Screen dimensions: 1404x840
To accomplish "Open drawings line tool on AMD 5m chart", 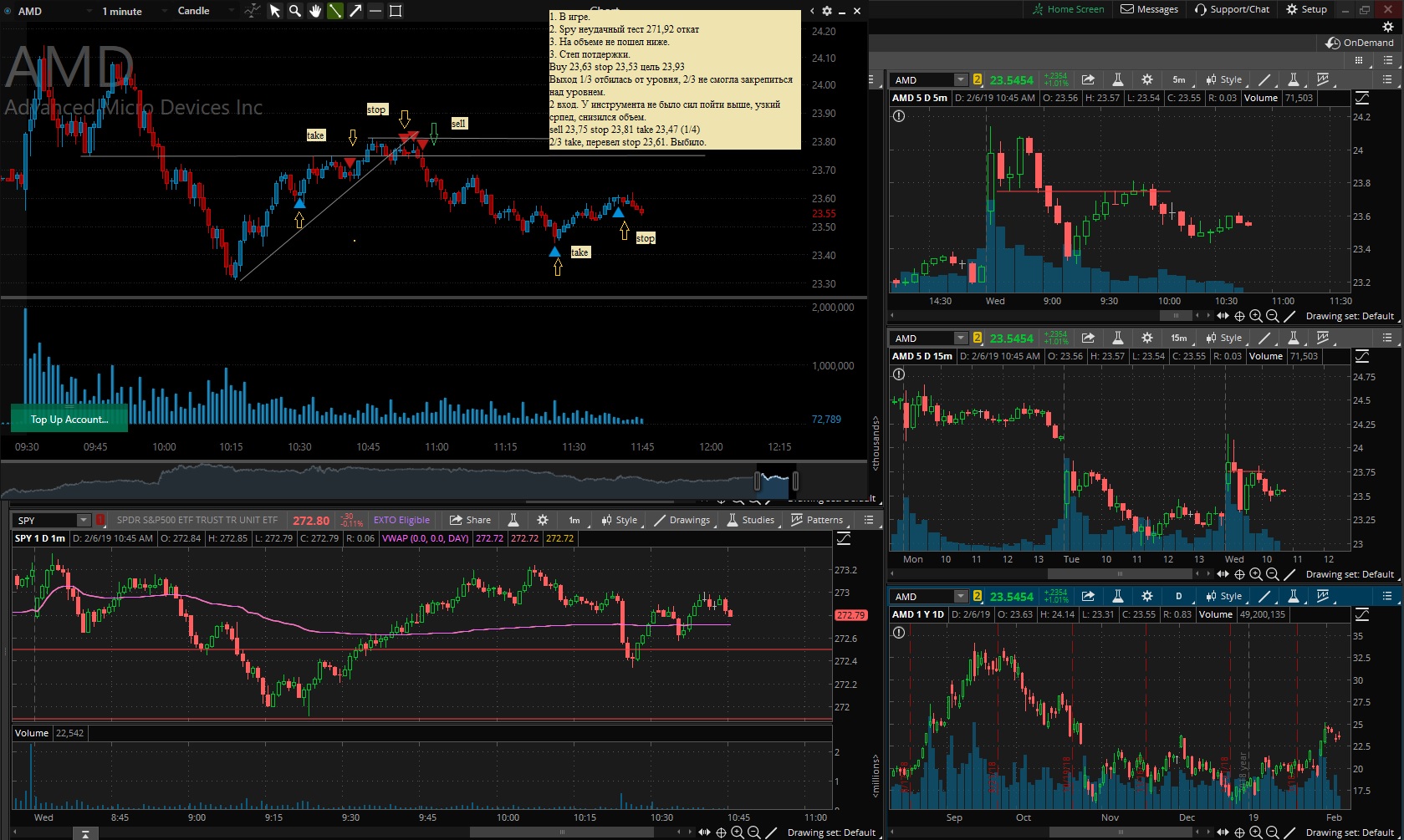I will [x=1264, y=80].
